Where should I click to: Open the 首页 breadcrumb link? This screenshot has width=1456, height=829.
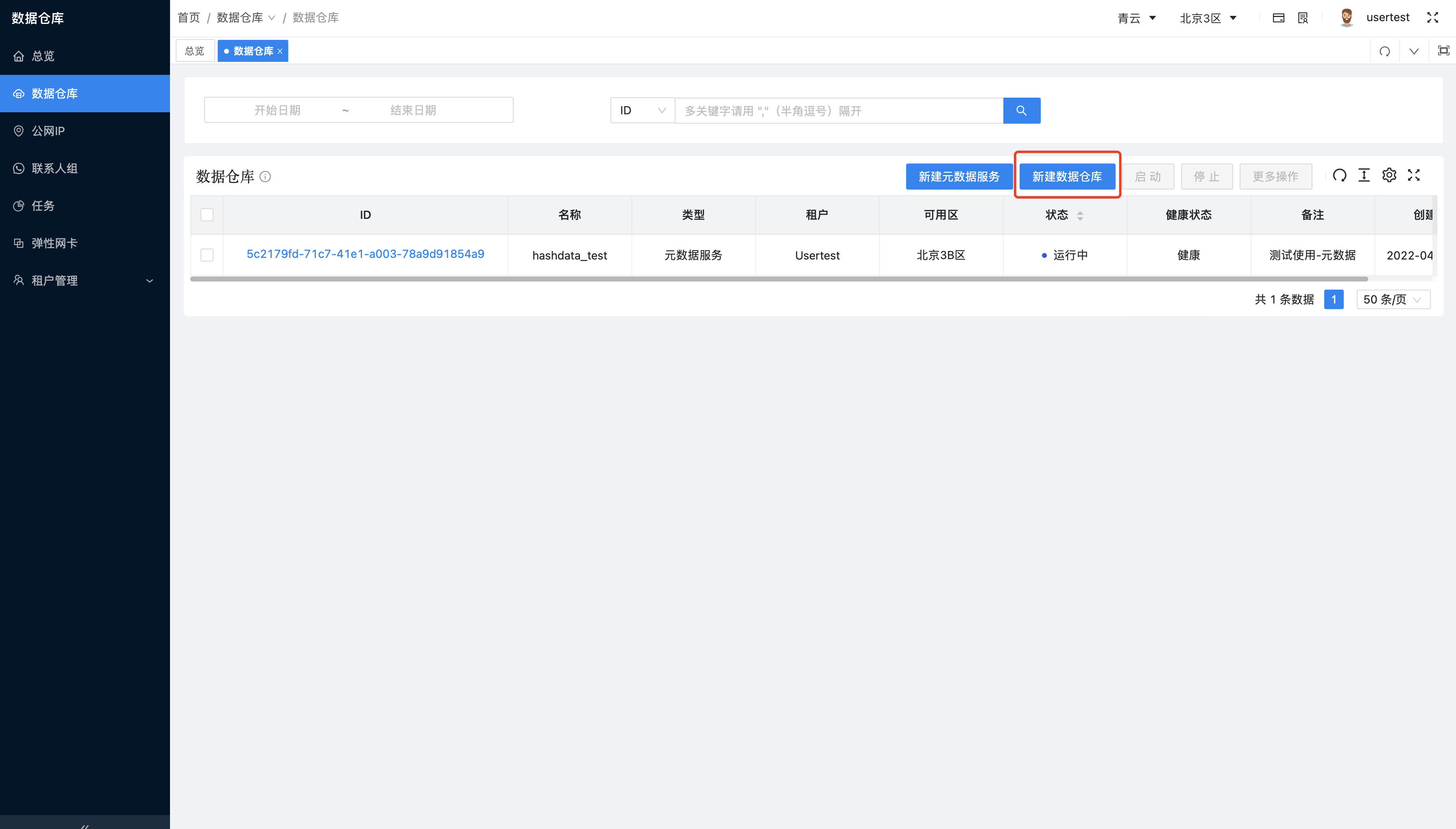[x=188, y=17]
